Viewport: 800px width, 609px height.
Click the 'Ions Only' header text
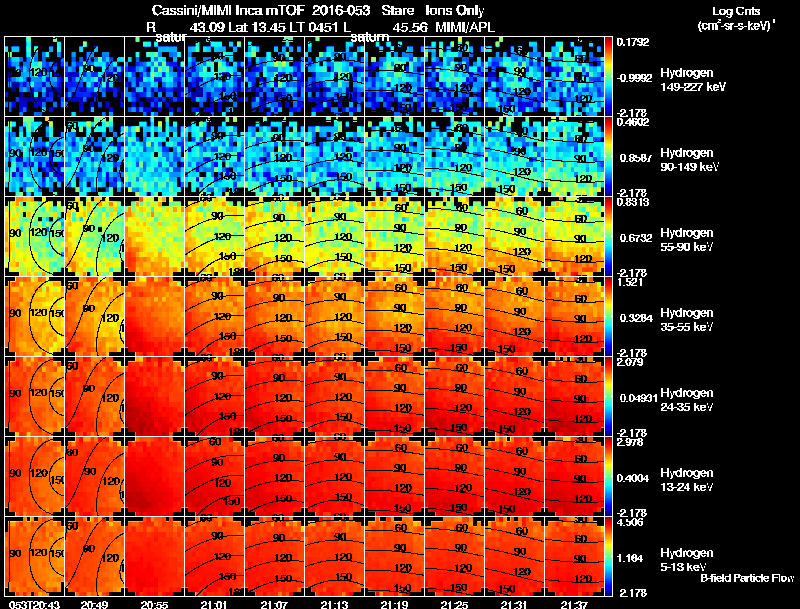(455, 11)
